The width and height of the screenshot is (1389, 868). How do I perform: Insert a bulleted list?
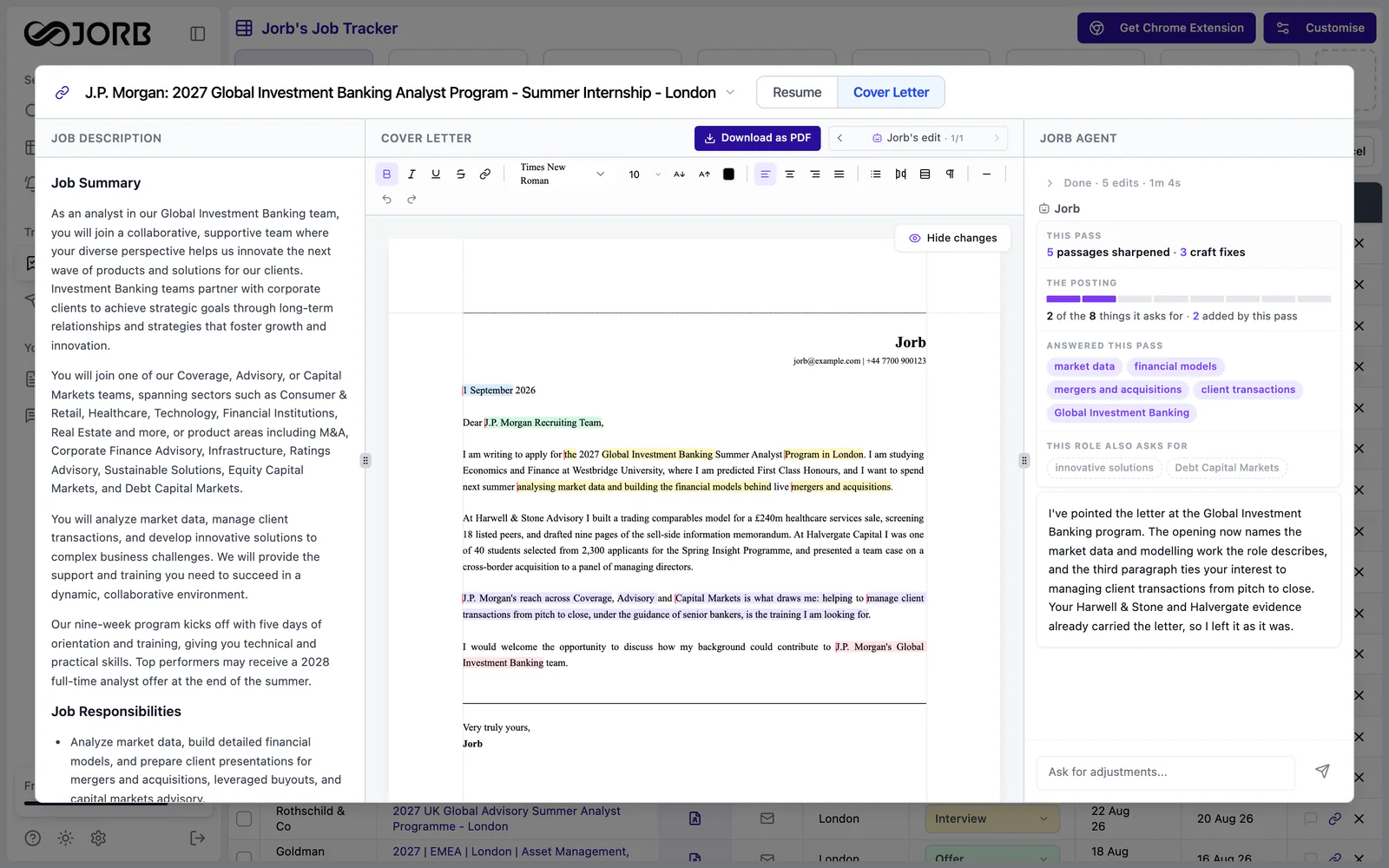pos(876,174)
